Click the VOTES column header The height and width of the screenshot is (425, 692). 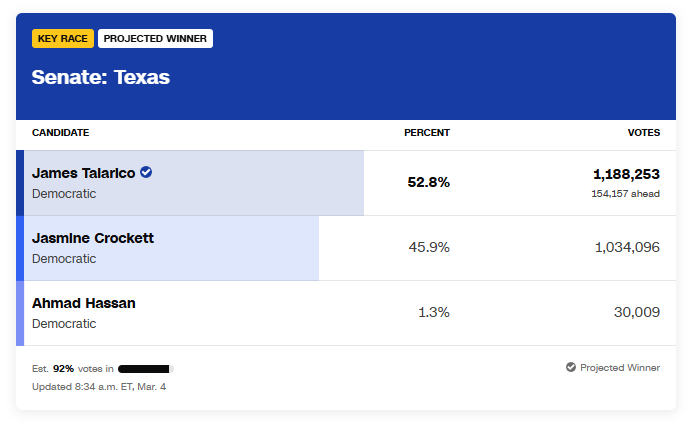pos(643,133)
